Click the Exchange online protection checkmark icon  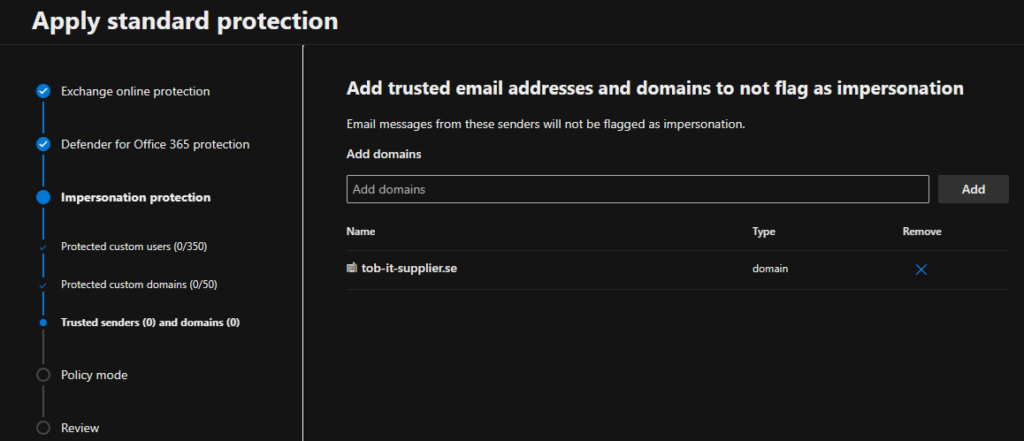[x=43, y=91]
